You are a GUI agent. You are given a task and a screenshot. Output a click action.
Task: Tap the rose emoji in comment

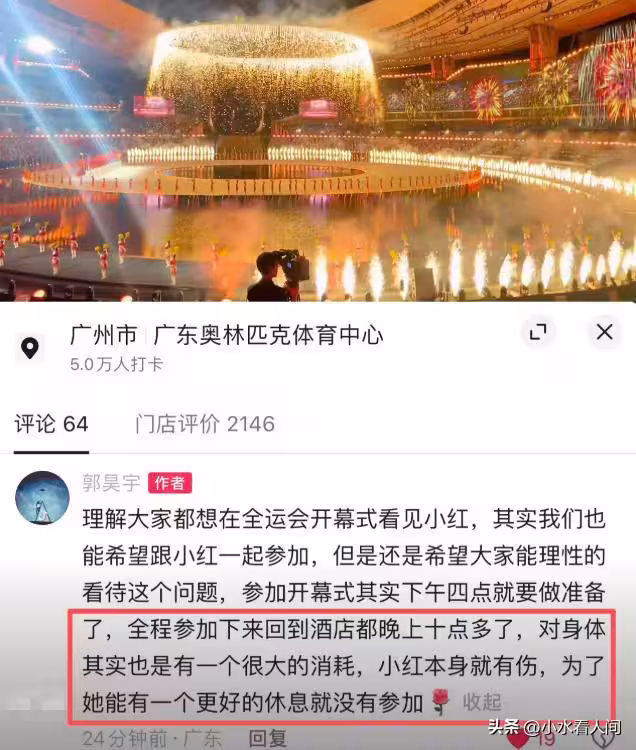click(x=440, y=703)
